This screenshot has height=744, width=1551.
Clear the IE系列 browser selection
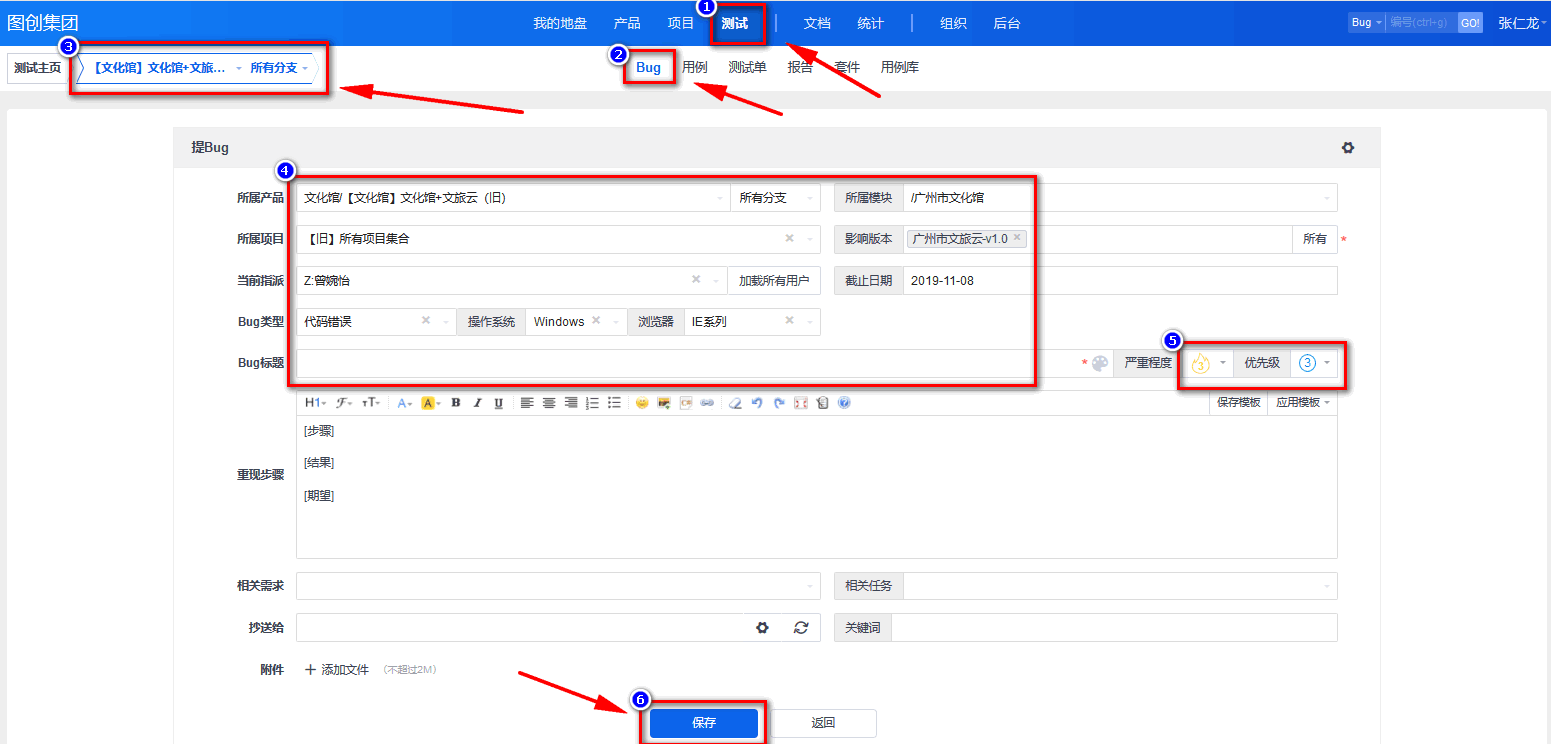789,321
